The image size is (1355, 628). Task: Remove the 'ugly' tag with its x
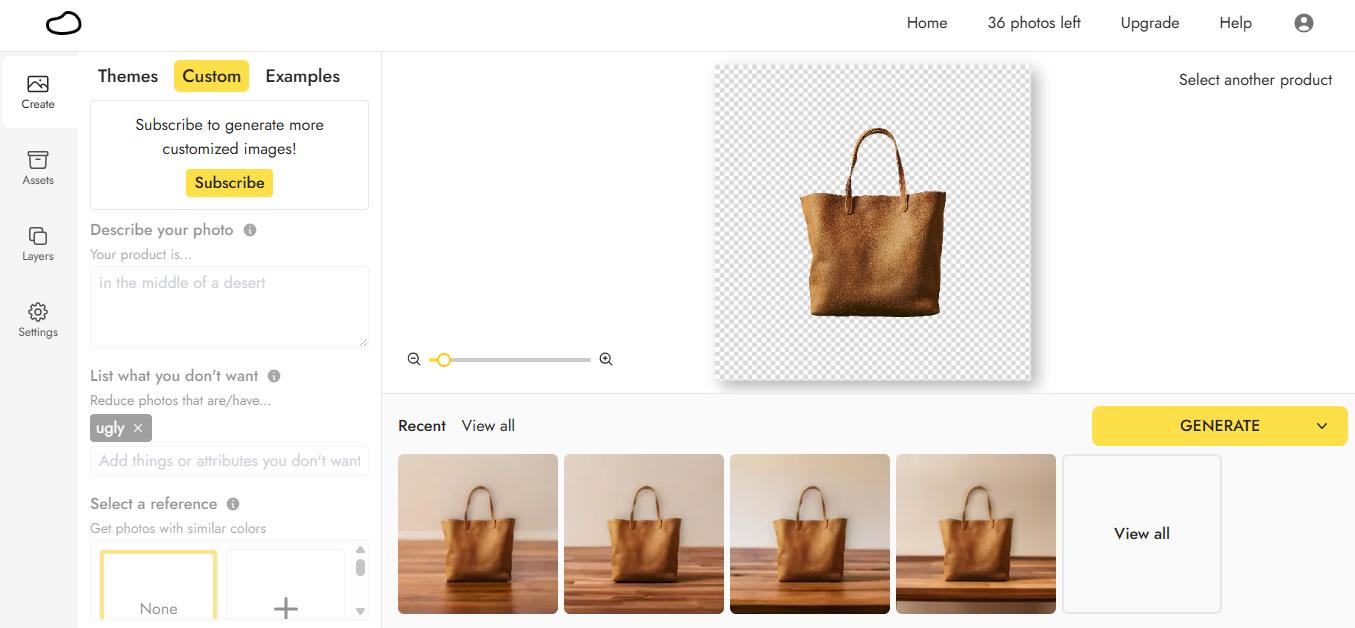click(138, 428)
